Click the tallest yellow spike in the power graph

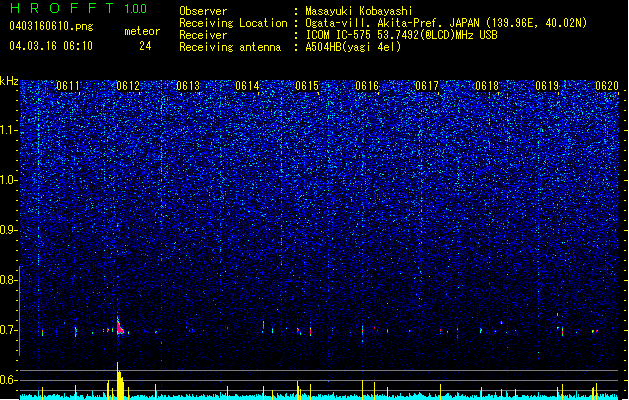click(x=118, y=381)
